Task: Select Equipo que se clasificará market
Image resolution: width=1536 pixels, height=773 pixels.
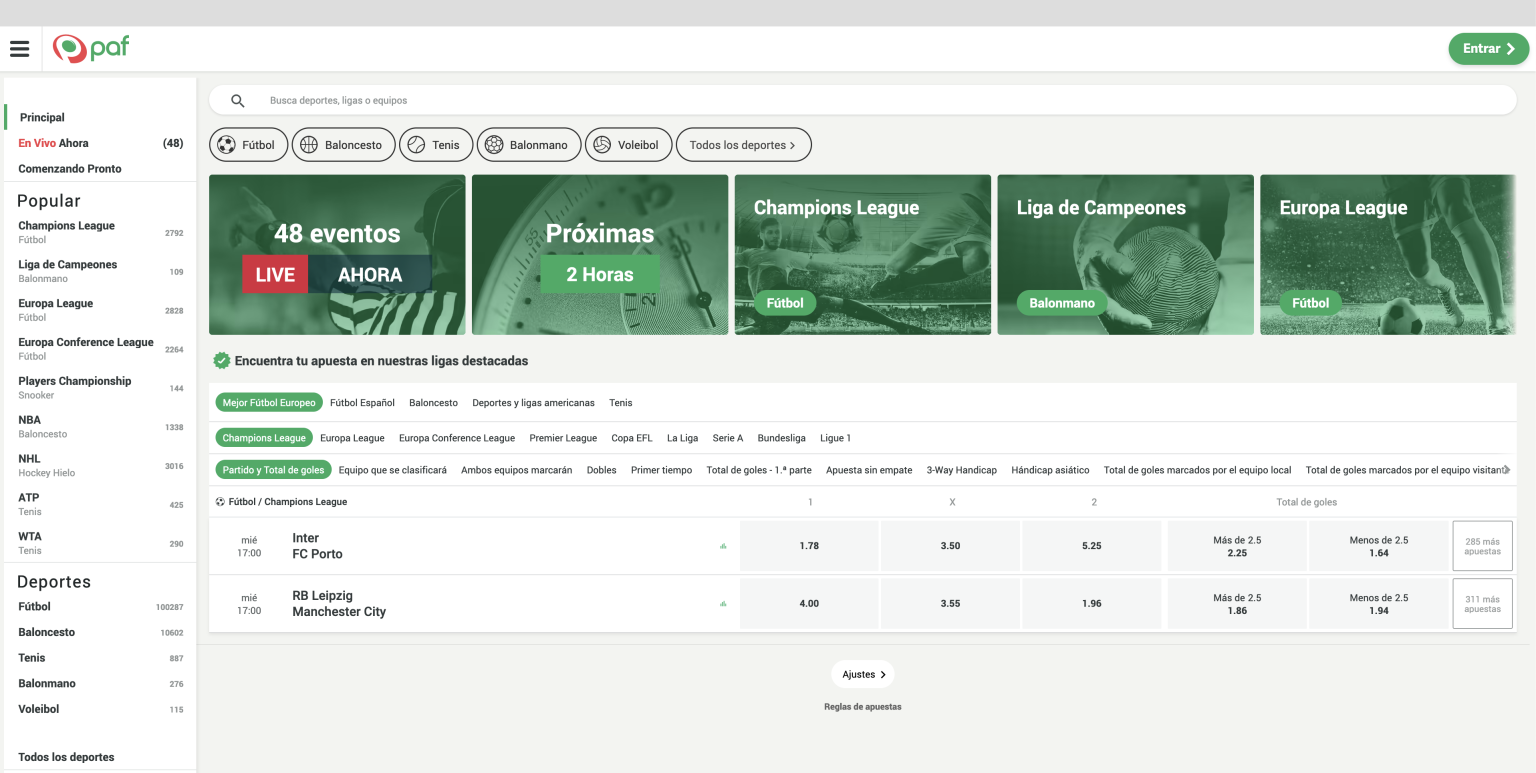Action: coord(393,470)
